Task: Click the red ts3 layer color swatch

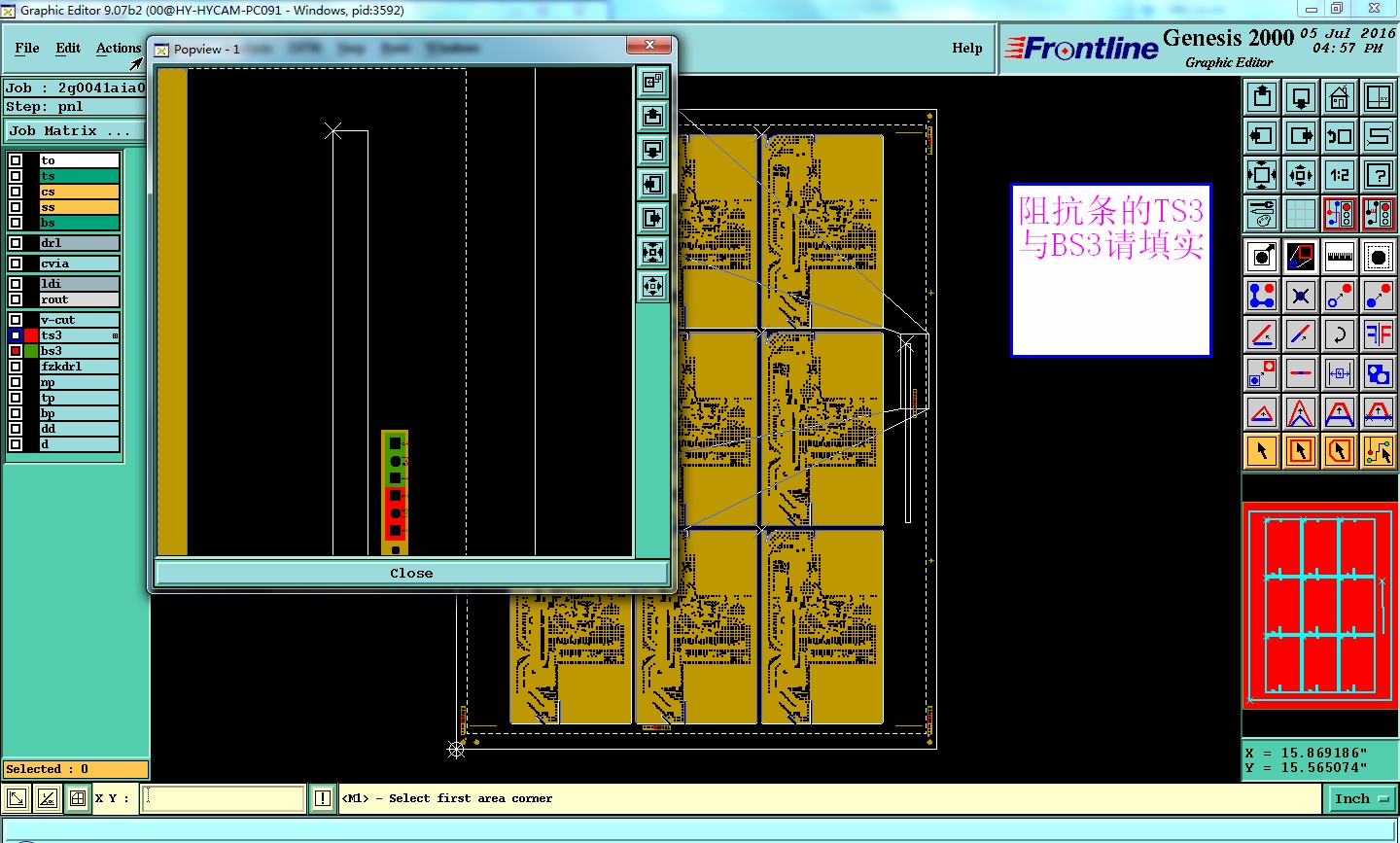Action: tap(31, 335)
